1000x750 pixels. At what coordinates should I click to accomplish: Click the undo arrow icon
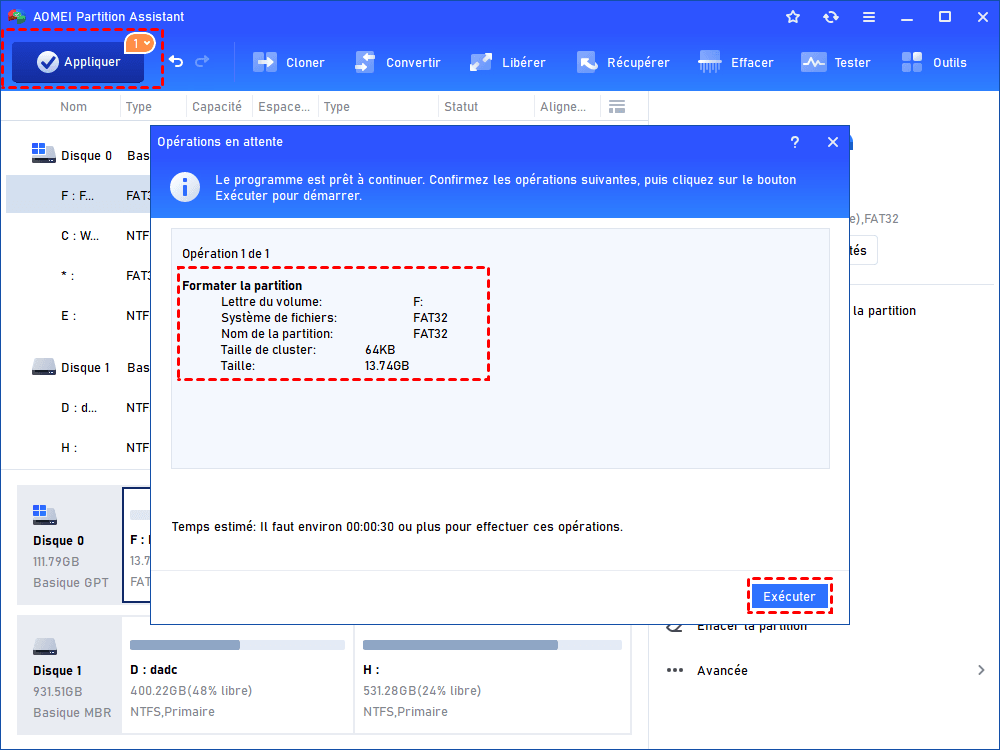coord(176,62)
